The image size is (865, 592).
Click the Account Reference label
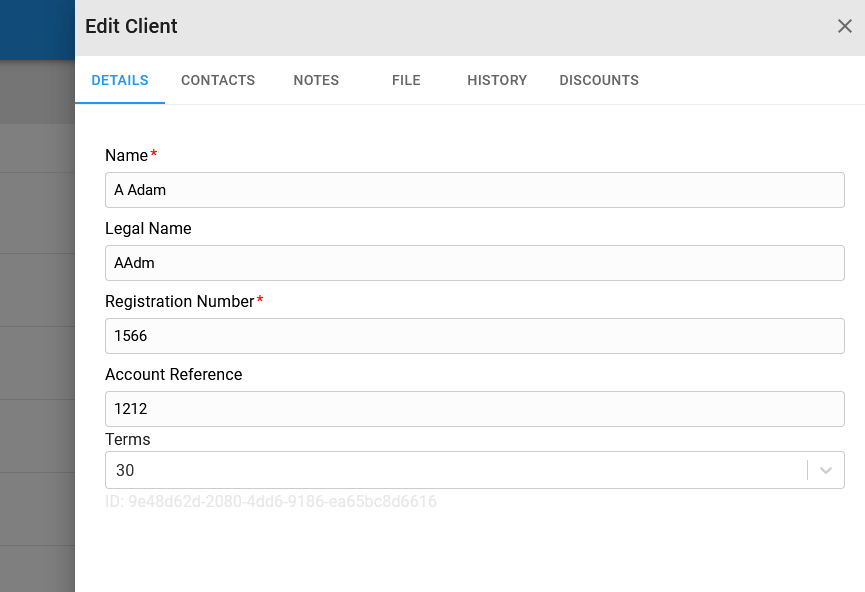[x=173, y=374]
